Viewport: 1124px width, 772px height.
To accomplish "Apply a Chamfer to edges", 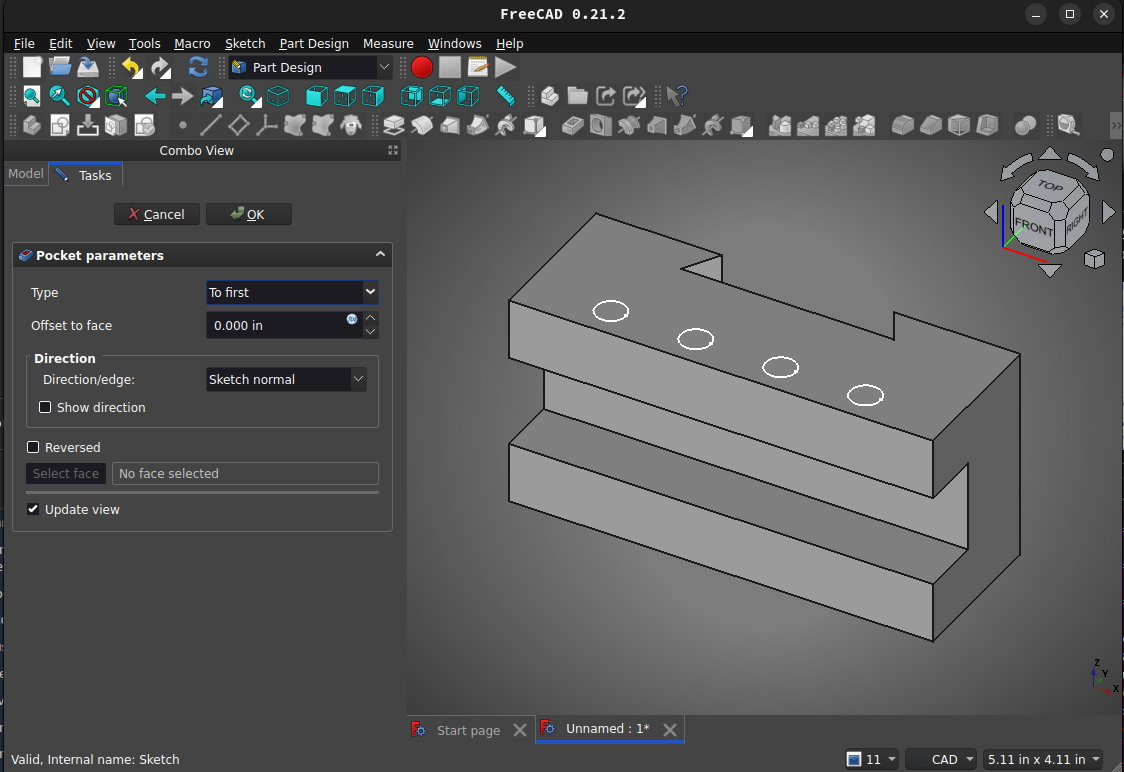I will pos(930,125).
